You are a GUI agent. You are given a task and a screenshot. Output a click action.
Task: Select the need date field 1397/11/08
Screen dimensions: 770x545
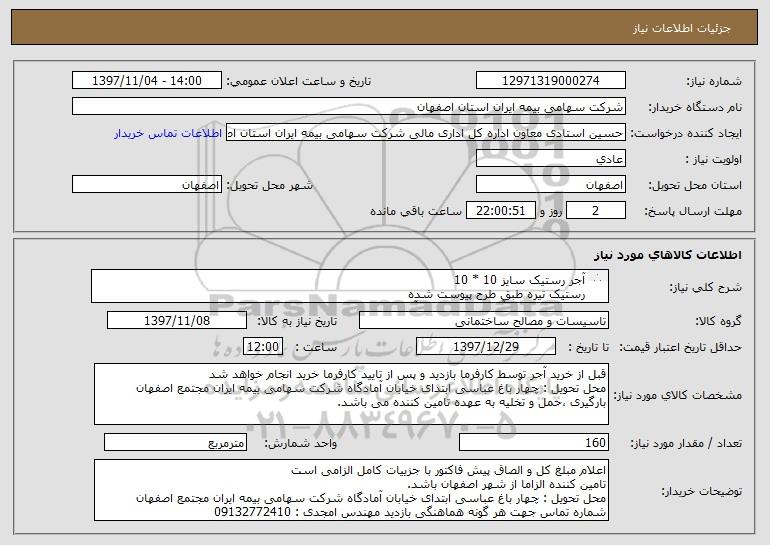pos(177,321)
